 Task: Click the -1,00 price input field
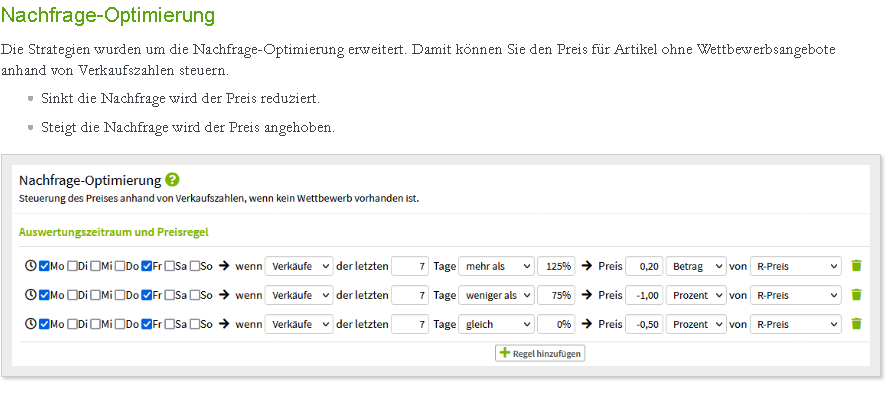[x=644, y=295]
